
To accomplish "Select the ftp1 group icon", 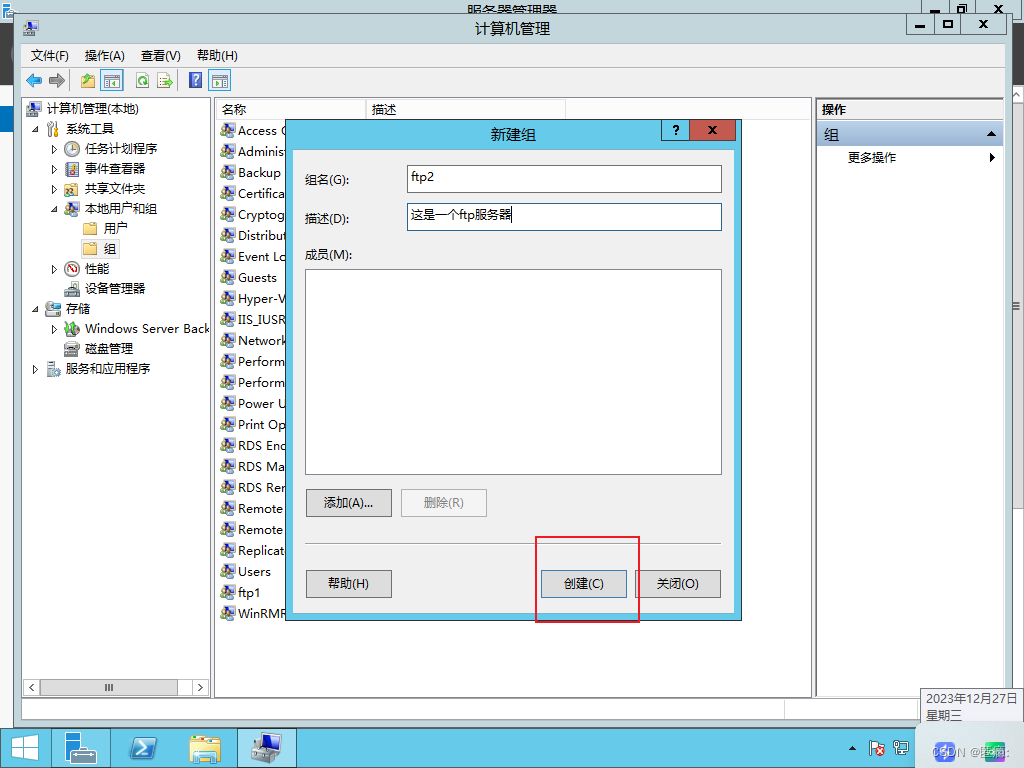I will click(227, 592).
